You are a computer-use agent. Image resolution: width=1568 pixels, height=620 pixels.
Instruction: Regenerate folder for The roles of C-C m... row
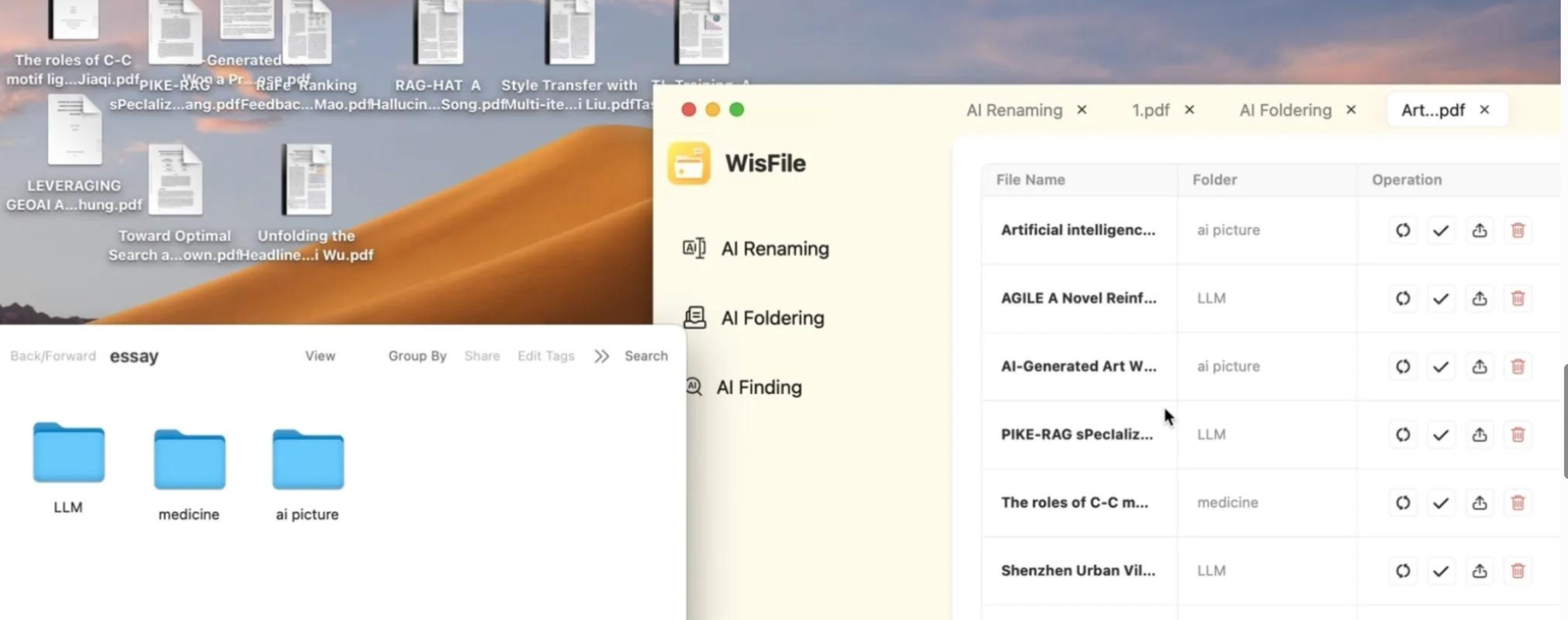pos(1403,503)
